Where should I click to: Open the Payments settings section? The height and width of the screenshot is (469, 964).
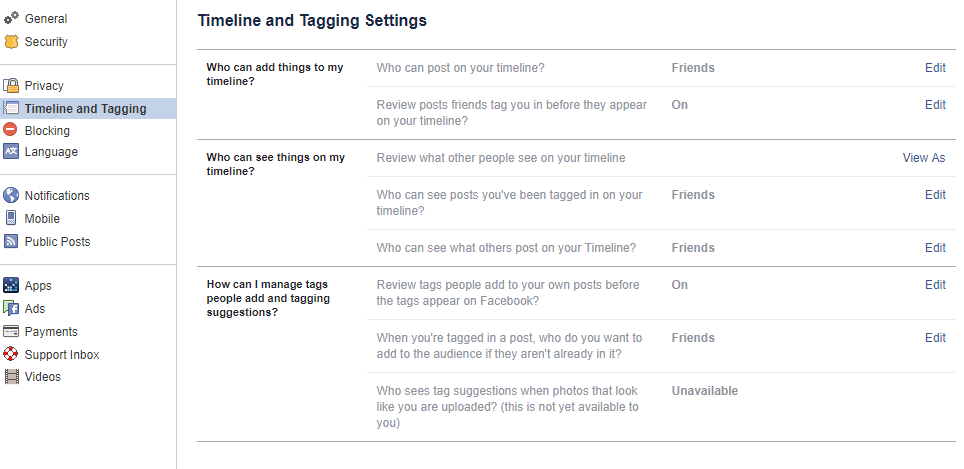tap(51, 331)
